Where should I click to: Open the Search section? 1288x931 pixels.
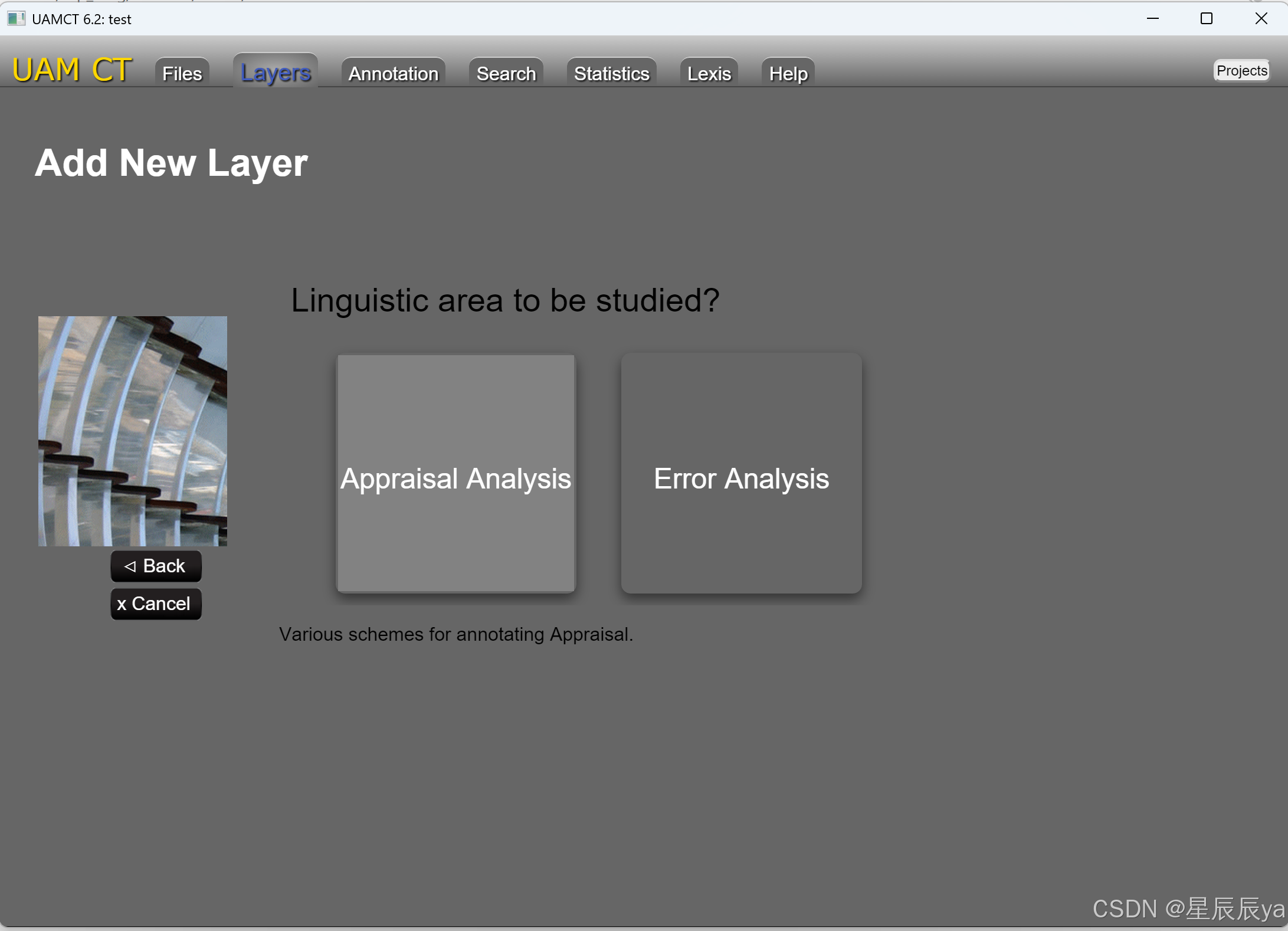pos(505,73)
